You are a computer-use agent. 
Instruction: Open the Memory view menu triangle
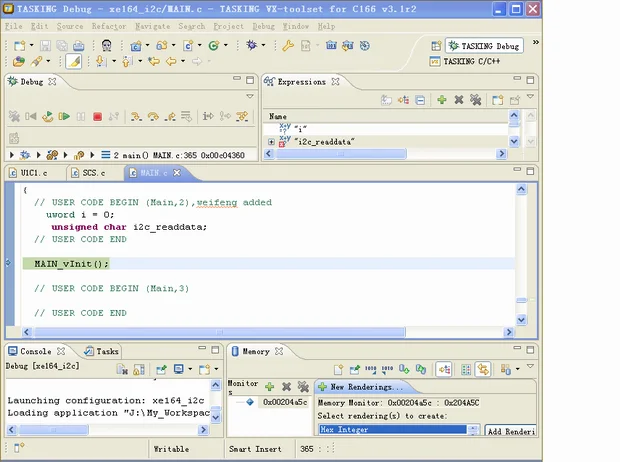pyautogui.click(x=530, y=366)
